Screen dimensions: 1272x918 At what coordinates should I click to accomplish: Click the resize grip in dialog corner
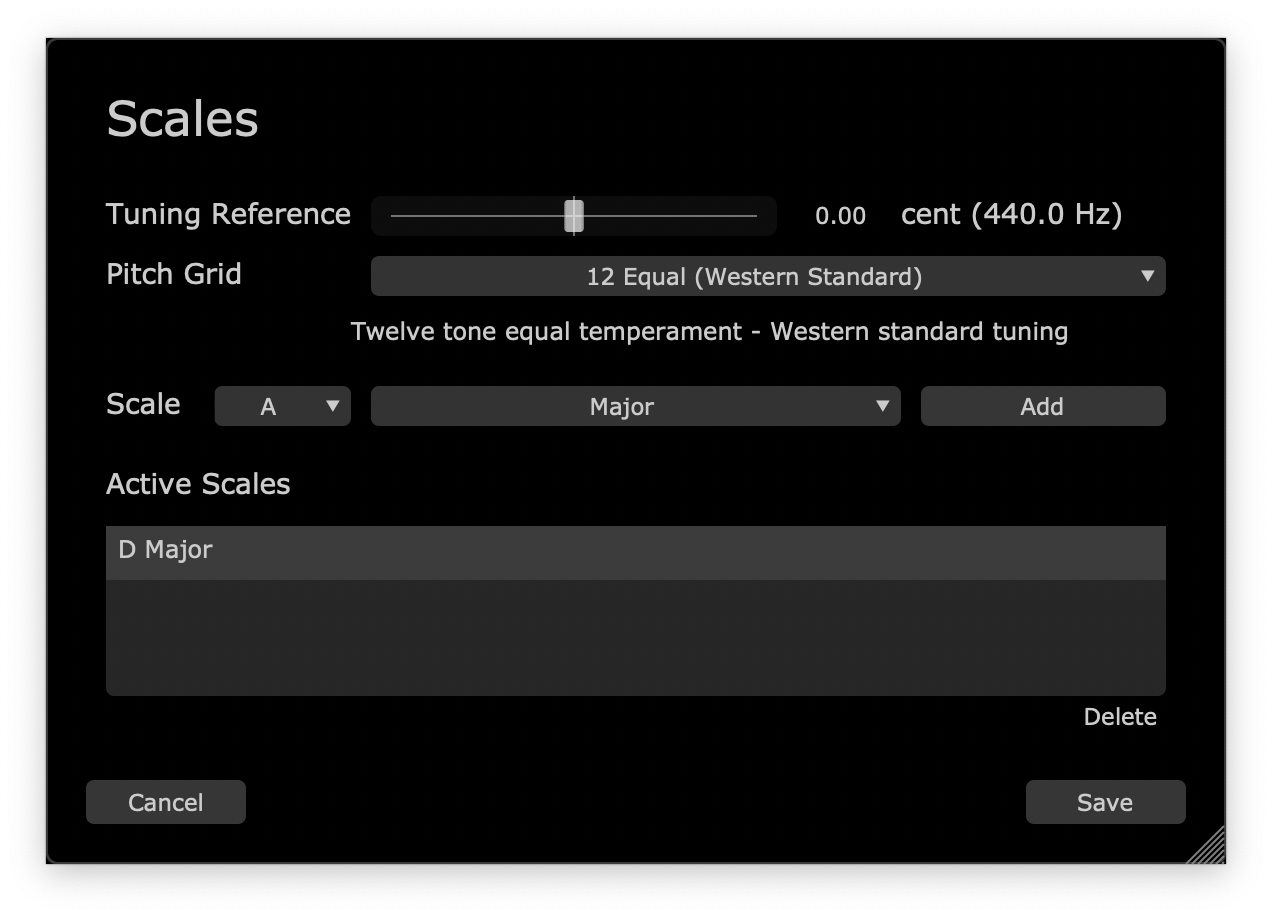pyautogui.click(x=1208, y=846)
